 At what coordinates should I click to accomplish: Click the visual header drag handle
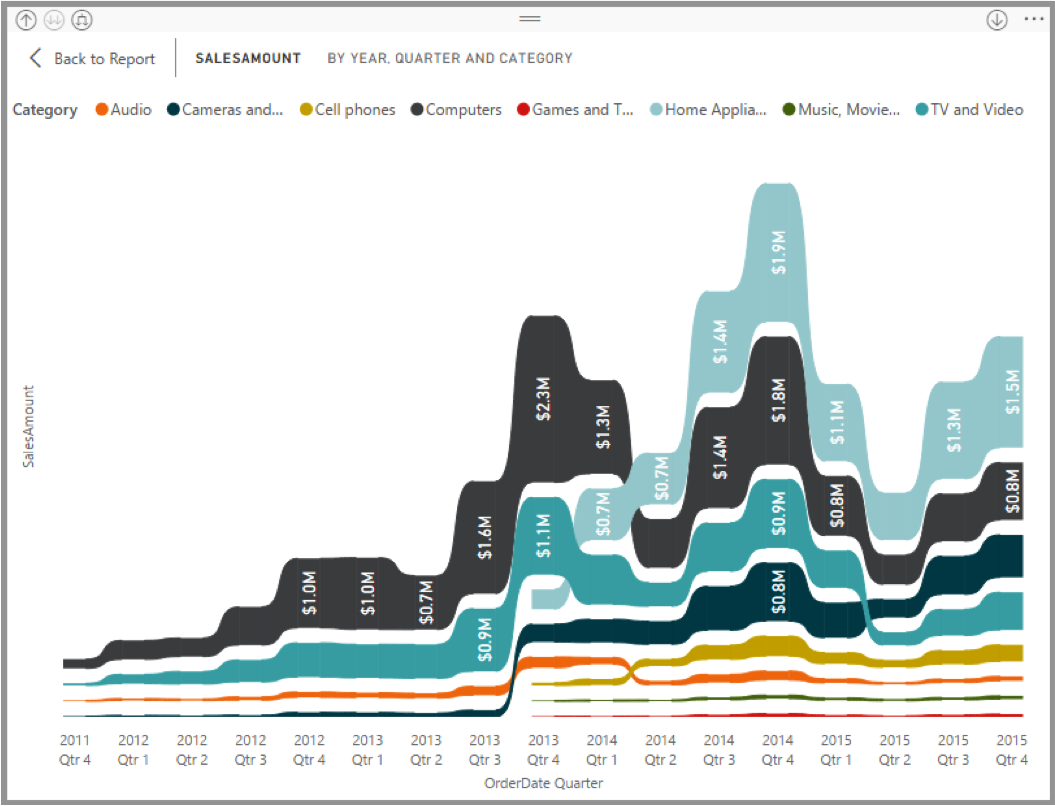529,19
